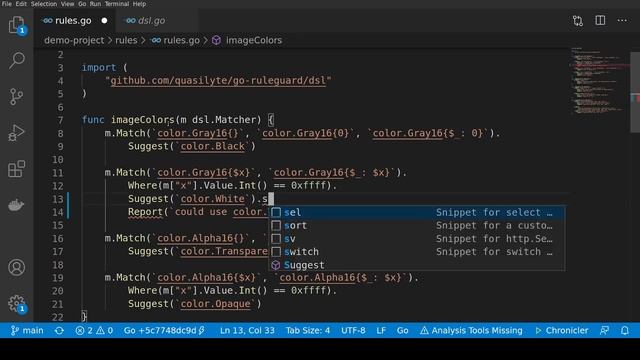Click the unsaved dot on rules.go tab
640x360 pixels.
(104, 20)
